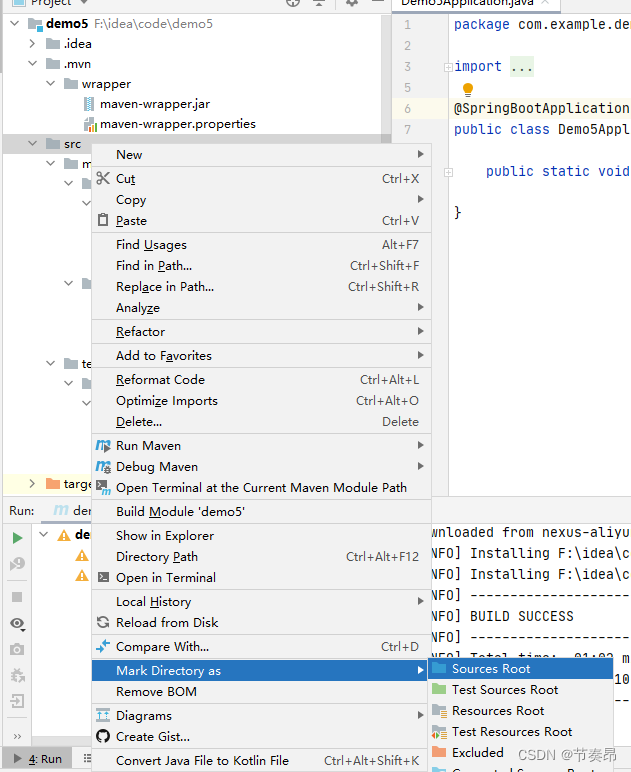Unfold the collapsed import block
The image size is (631, 772).
click(448, 67)
